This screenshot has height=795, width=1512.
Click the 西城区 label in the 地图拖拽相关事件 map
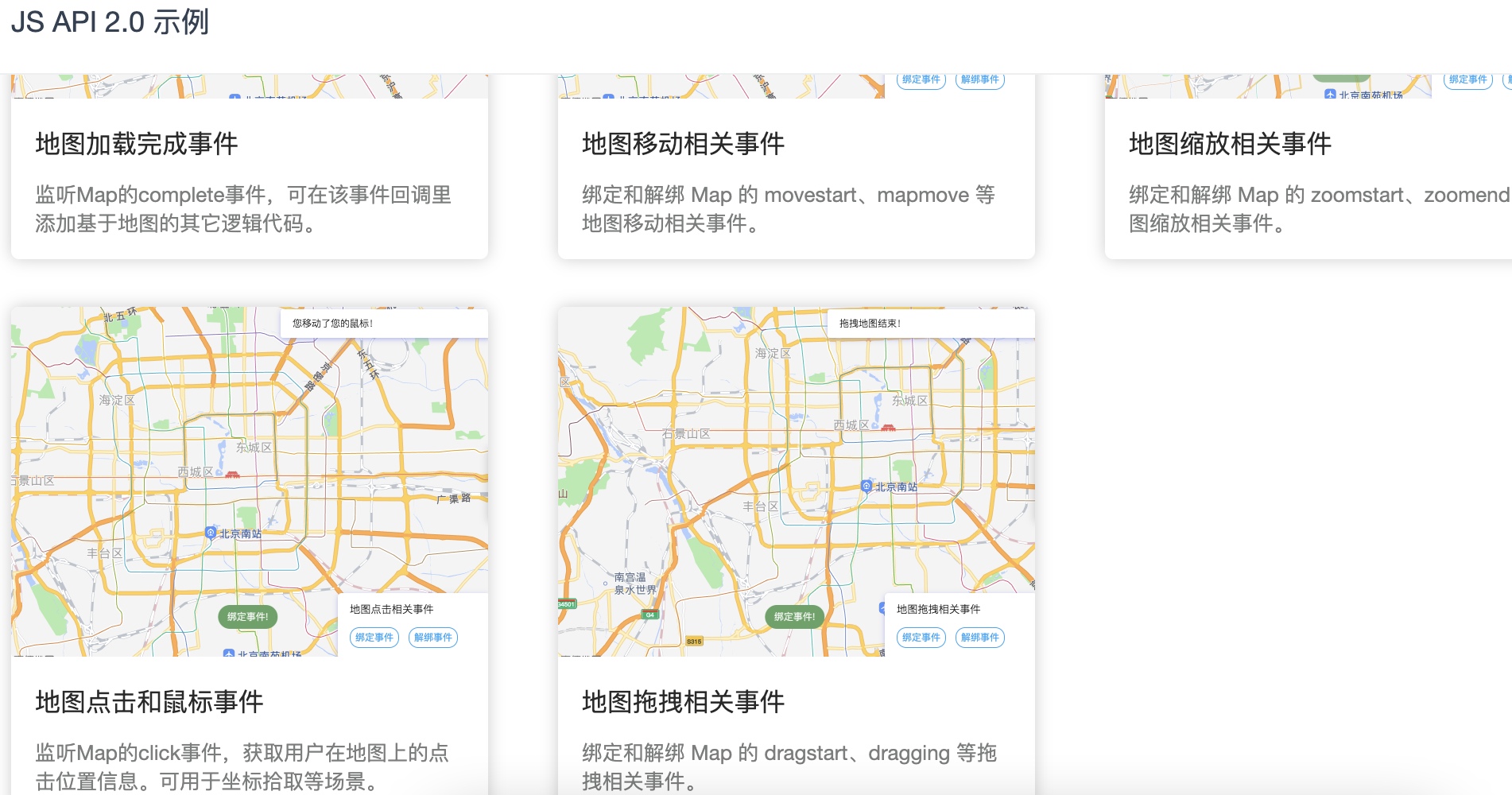tap(851, 425)
